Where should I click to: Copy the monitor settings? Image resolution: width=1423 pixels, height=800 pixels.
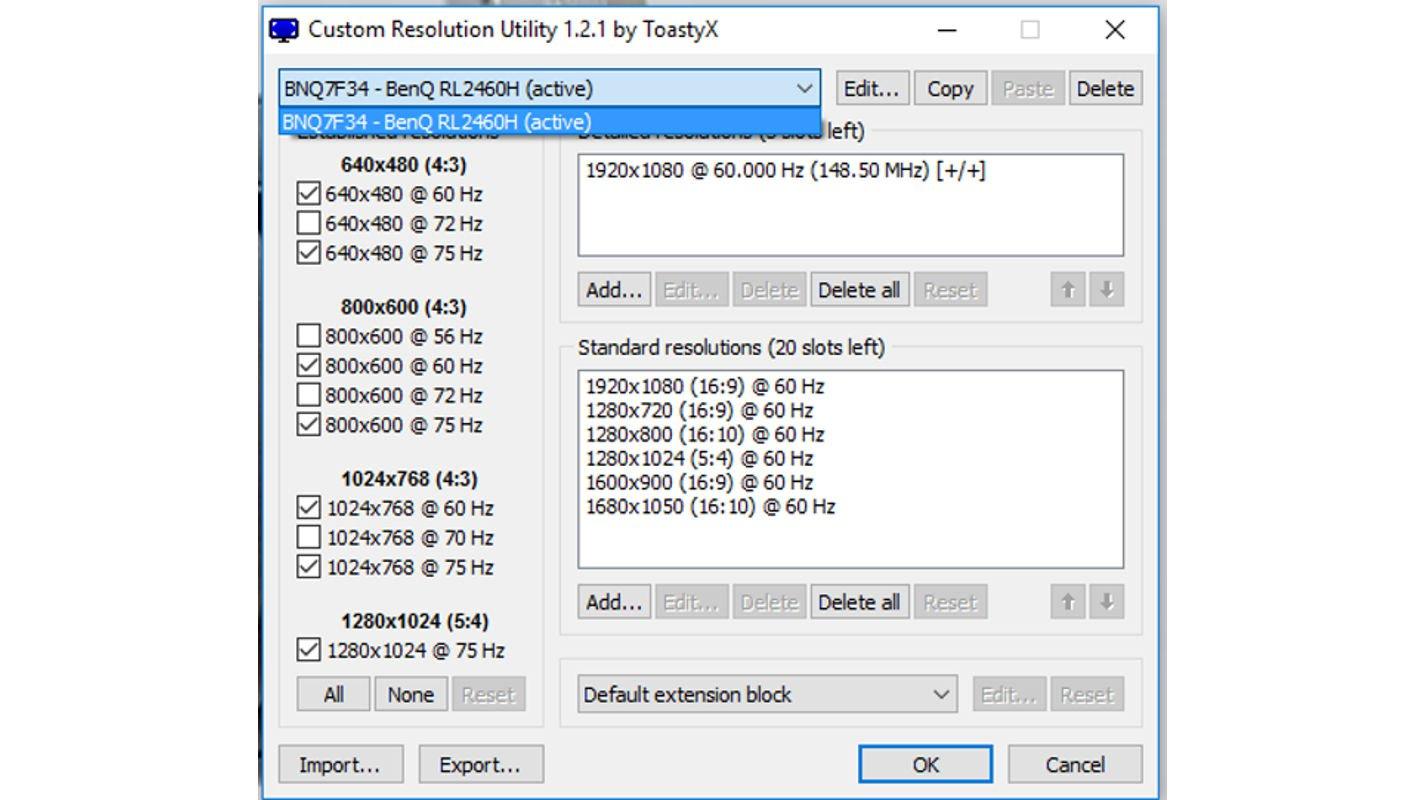950,88
